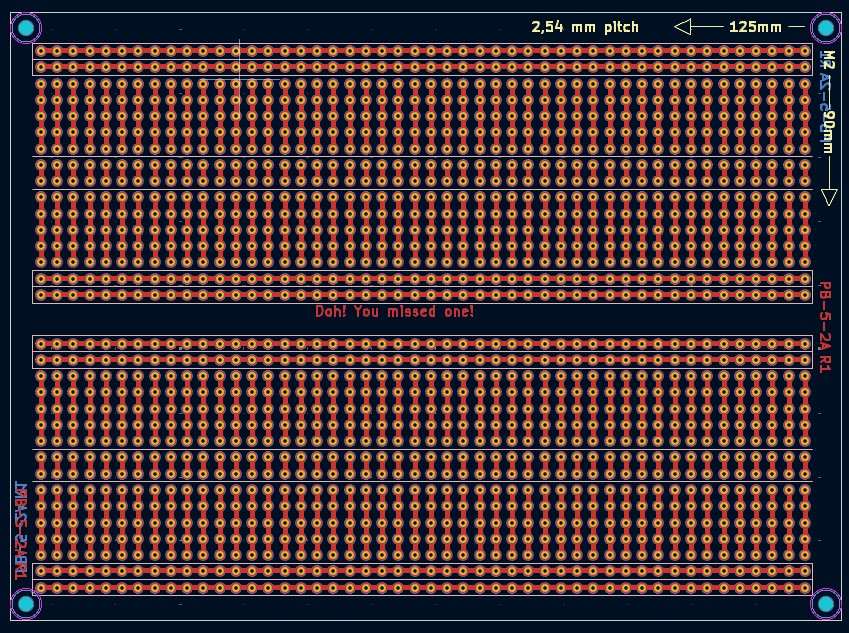
Task: Click the top-right corner mounting hole
Action: point(826,27)
